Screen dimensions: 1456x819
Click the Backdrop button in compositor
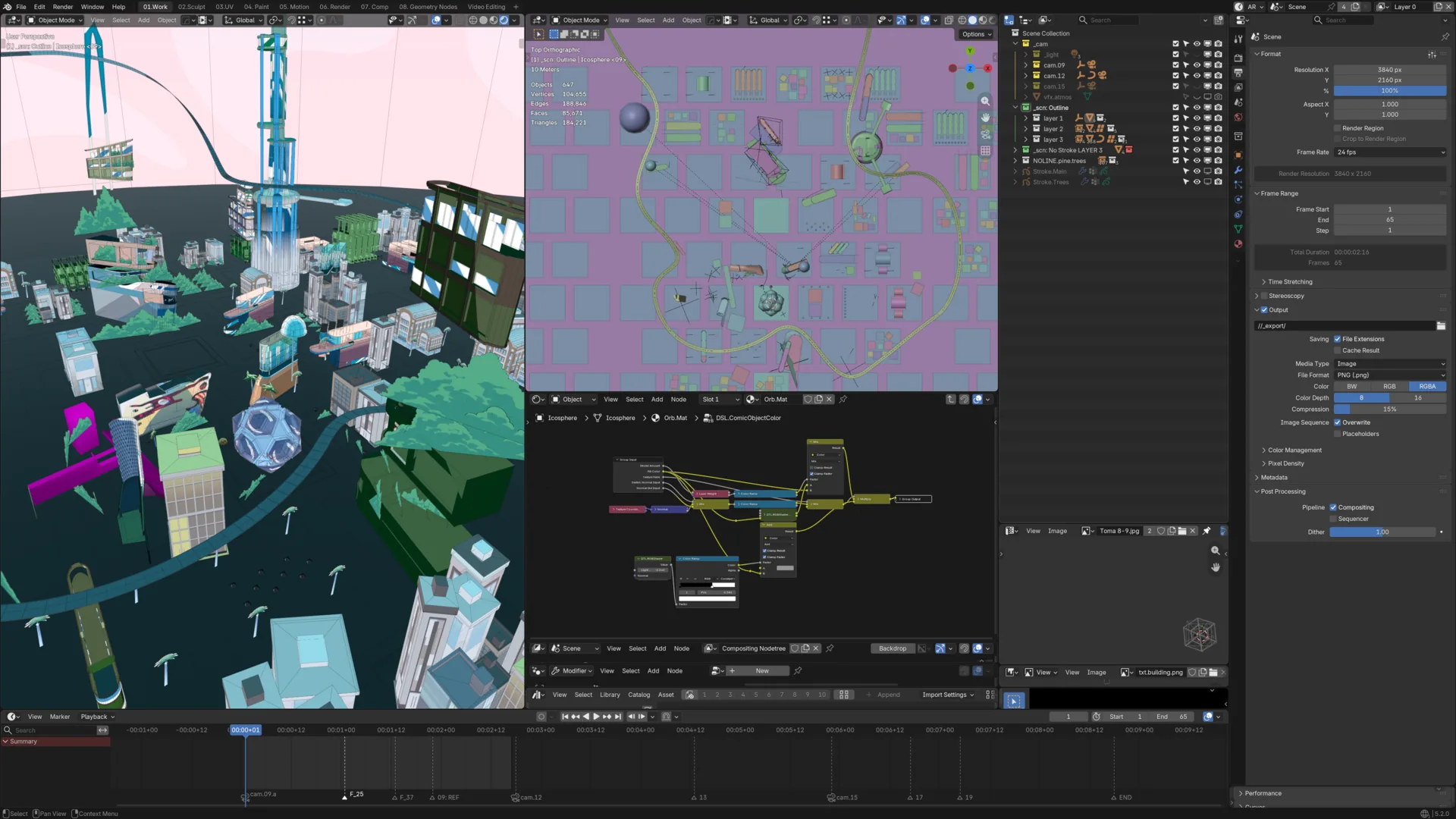893,648
